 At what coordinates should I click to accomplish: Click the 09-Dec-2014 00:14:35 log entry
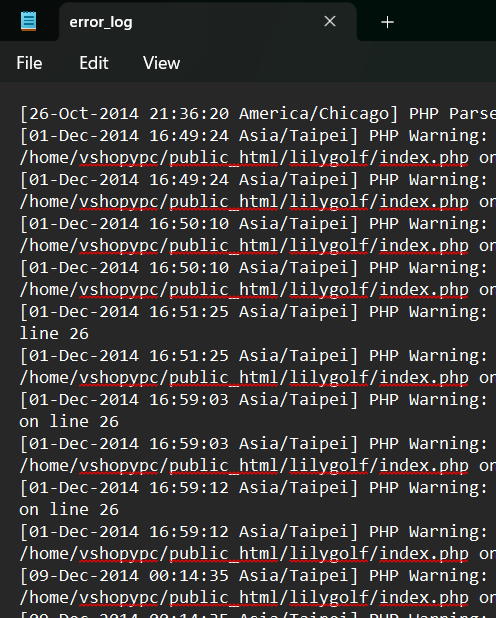coord(258,576)
